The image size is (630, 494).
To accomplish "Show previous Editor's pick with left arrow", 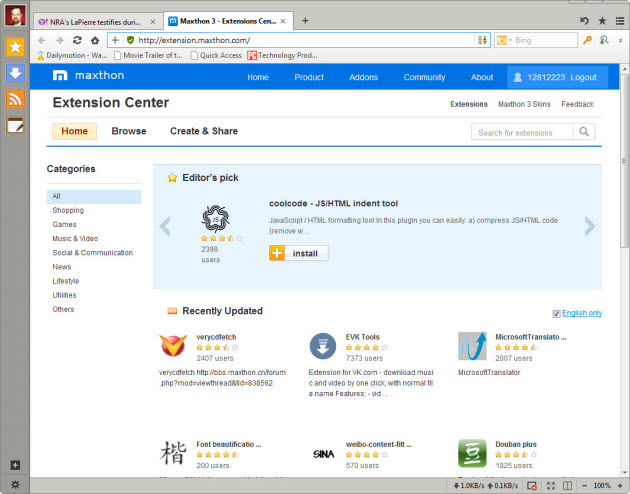I will (x=166, y=227).
